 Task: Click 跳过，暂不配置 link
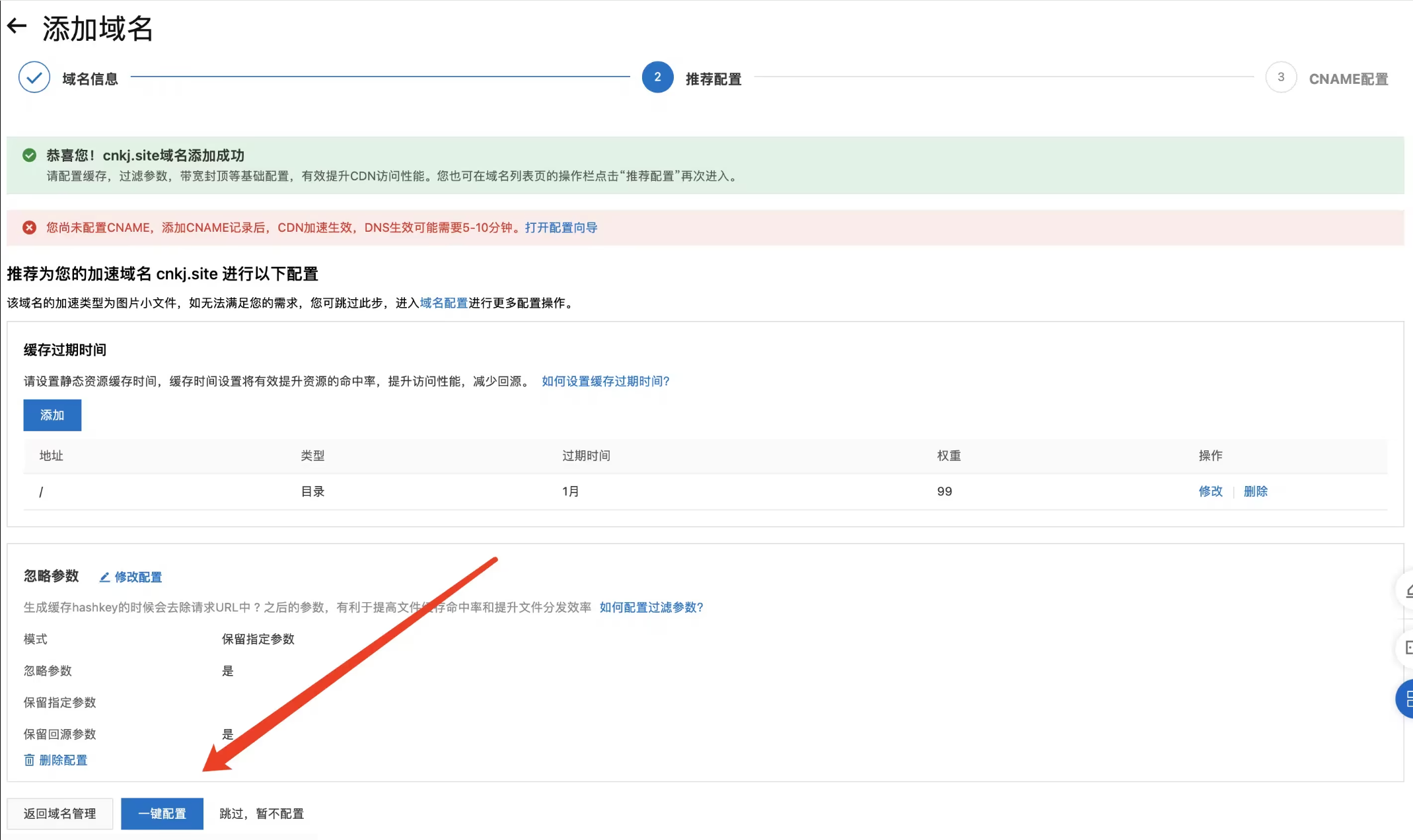click(262, 814)
